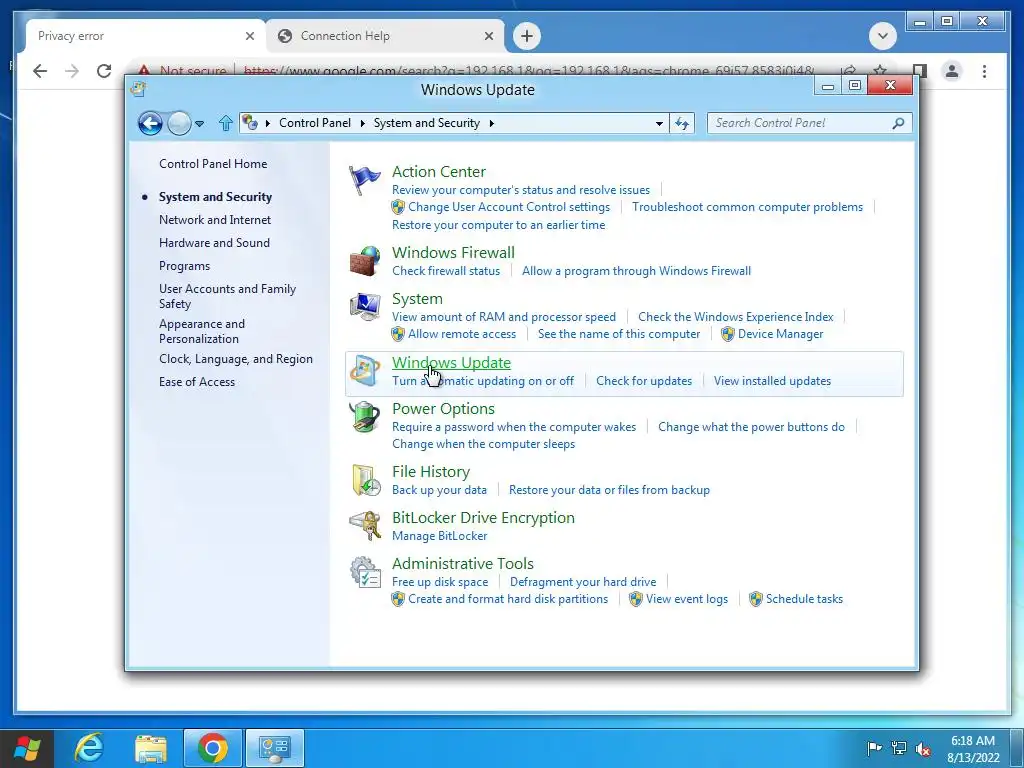
Task: Open the System monitor icon
Action: [364, 306]
